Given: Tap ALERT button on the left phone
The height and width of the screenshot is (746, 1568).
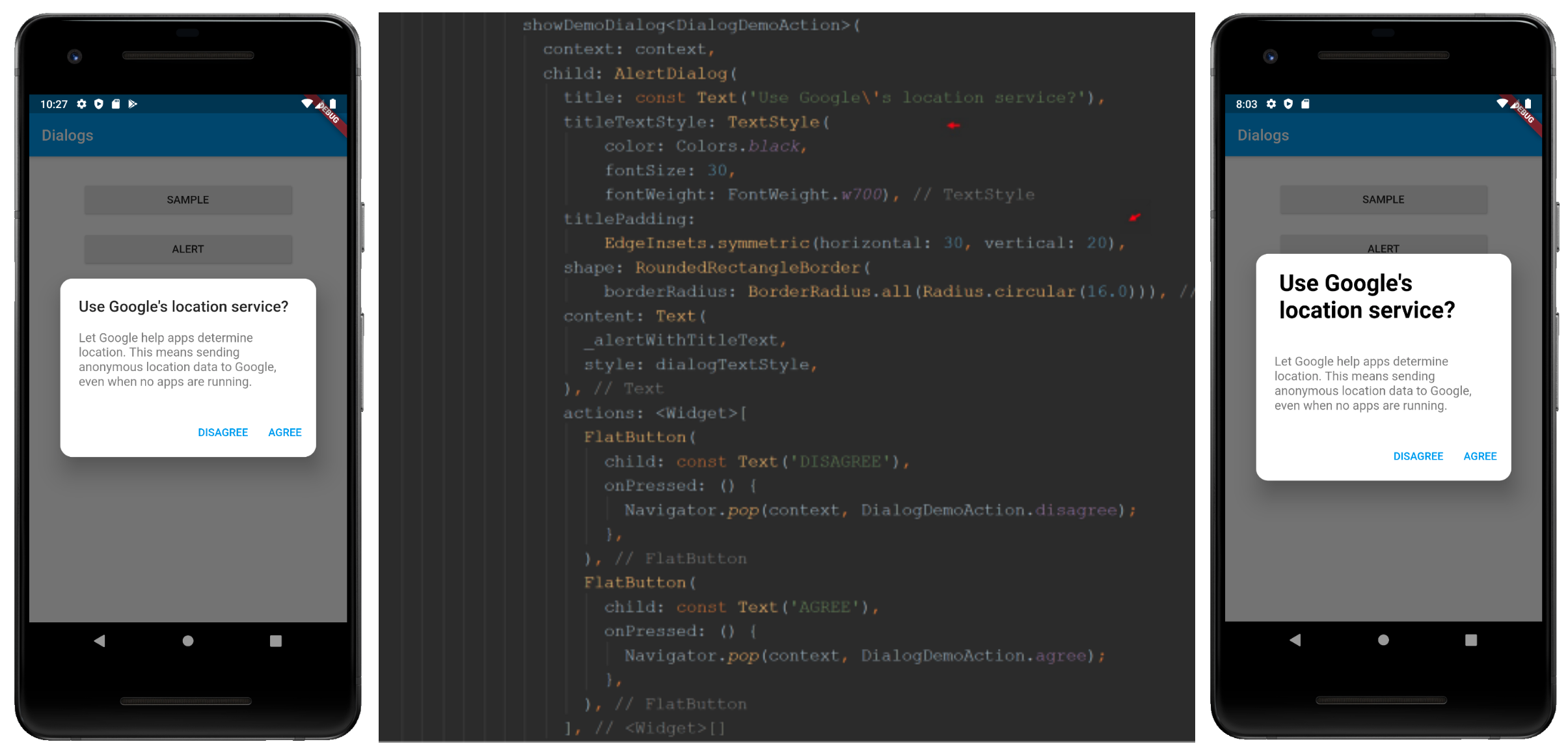Looking at the screenshot, I should click(188, 249).
